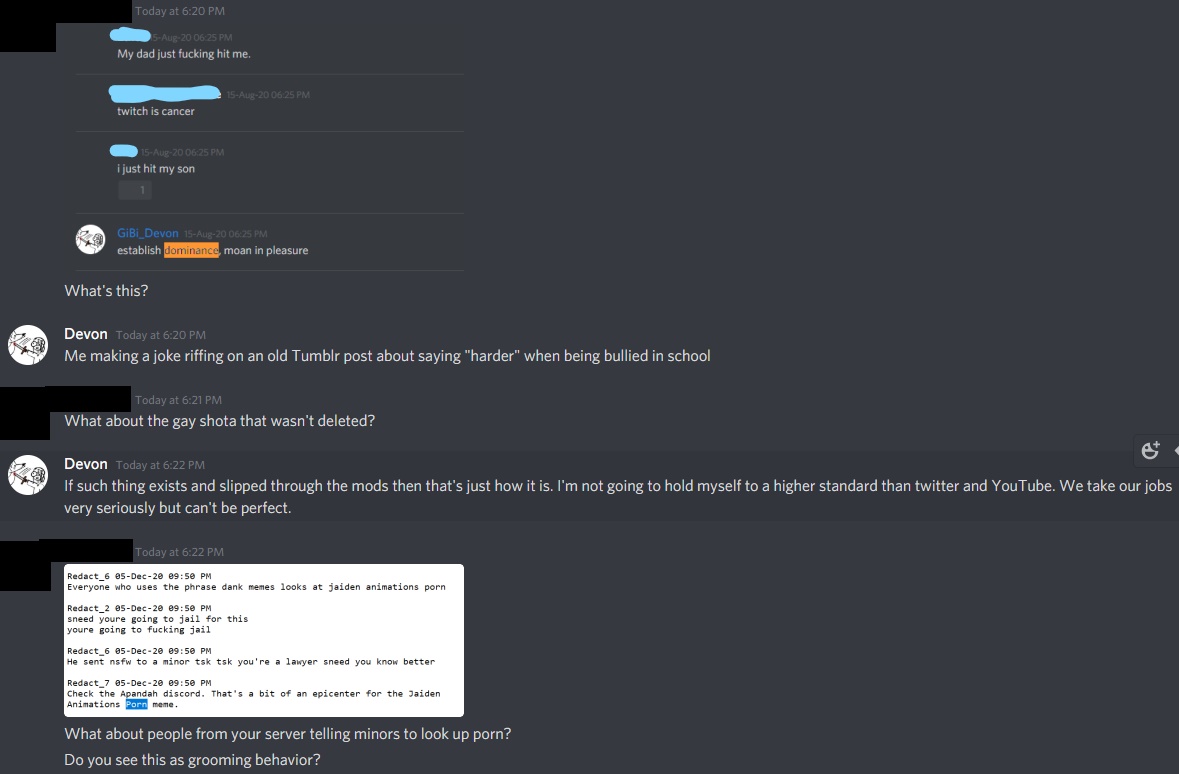This screenshot has width=1179, height=774.
Task: Click the "My dad just fucking hit me" quote
Action: click(183, 54)
